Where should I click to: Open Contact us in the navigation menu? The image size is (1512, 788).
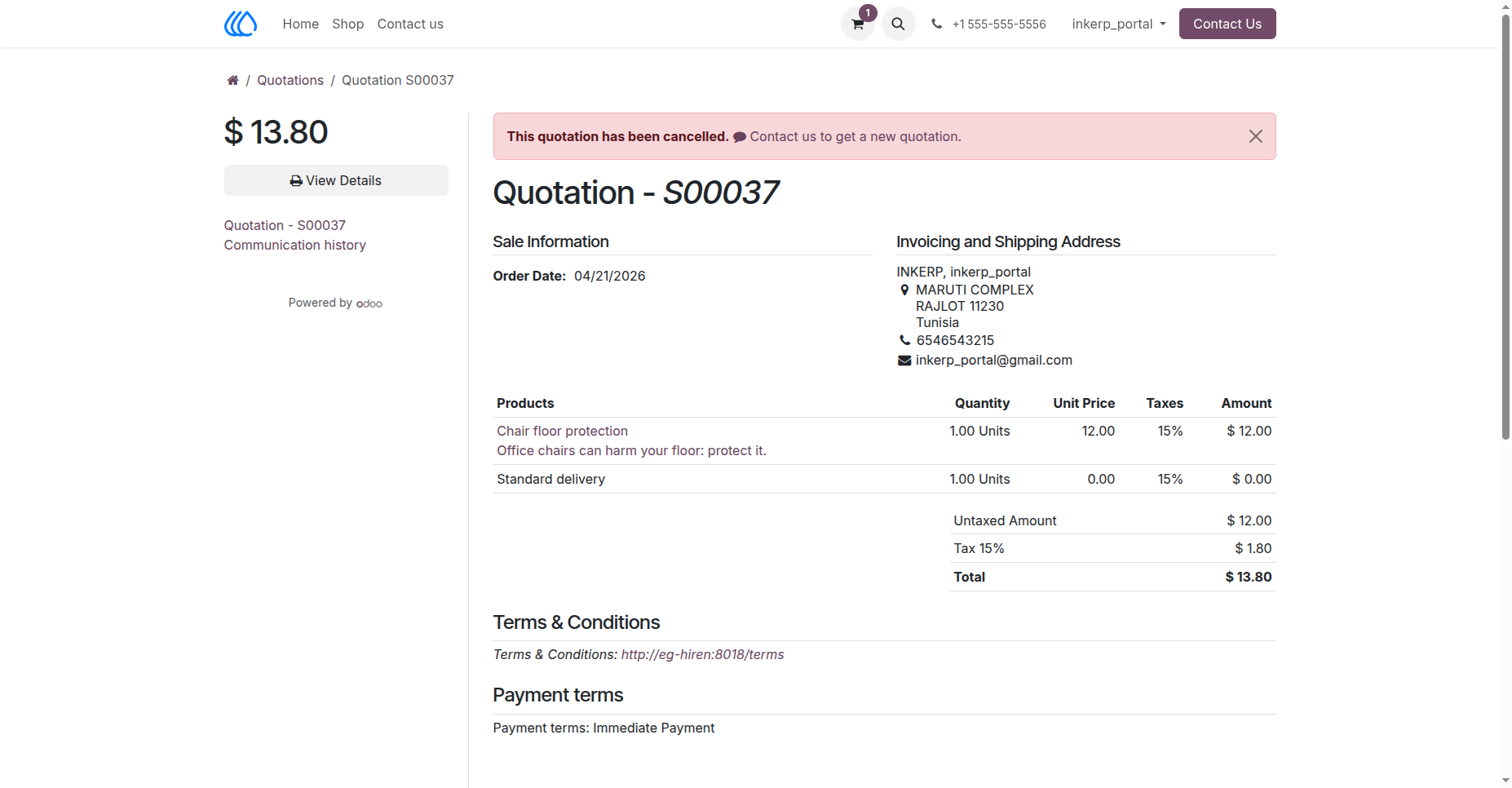tap(410, 24)
